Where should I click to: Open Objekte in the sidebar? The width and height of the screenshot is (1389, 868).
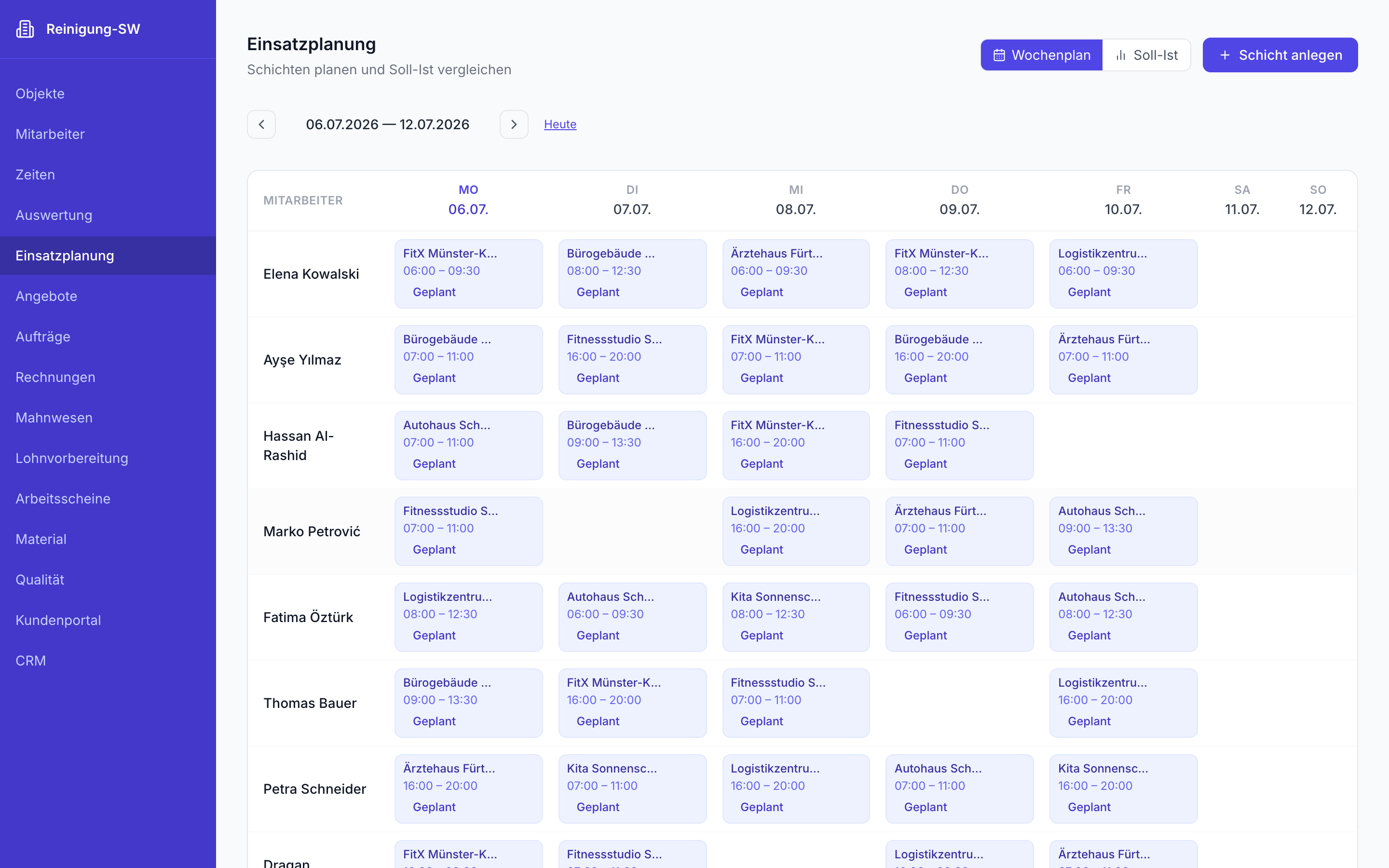click(x=108, y=94)
